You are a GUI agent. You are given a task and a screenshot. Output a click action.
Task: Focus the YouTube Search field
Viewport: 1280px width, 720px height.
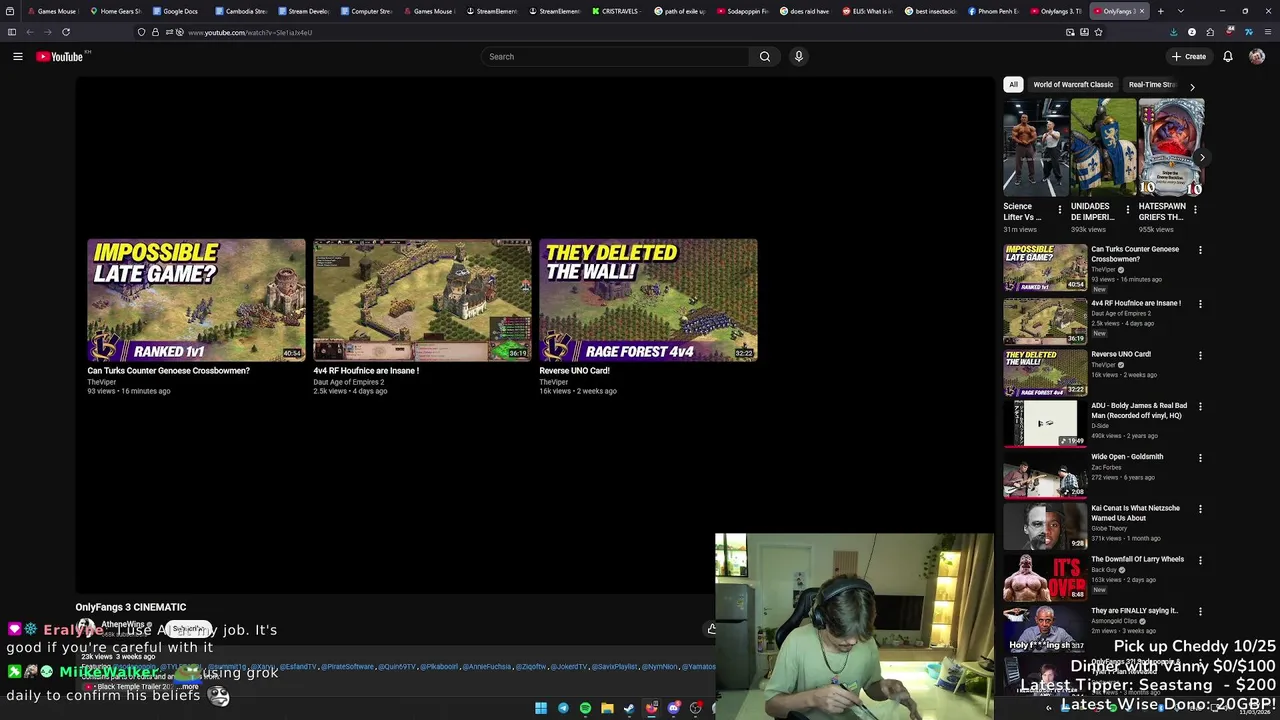[615, 57]
